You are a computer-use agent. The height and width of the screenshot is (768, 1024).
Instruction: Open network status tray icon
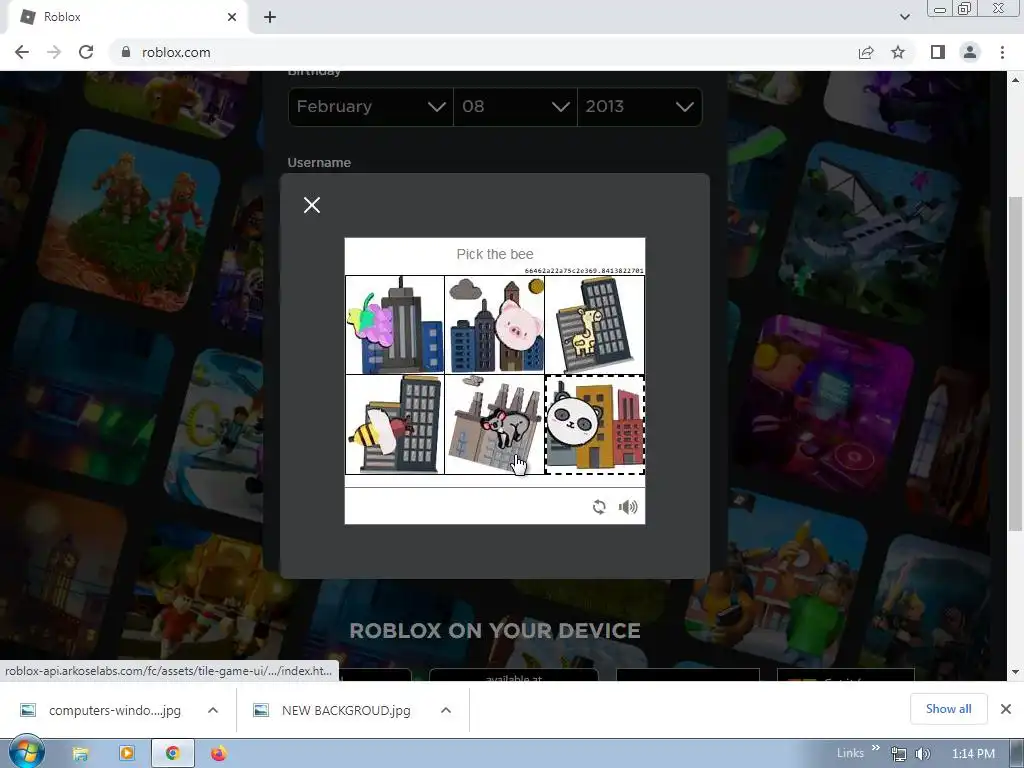coord(899,754)
